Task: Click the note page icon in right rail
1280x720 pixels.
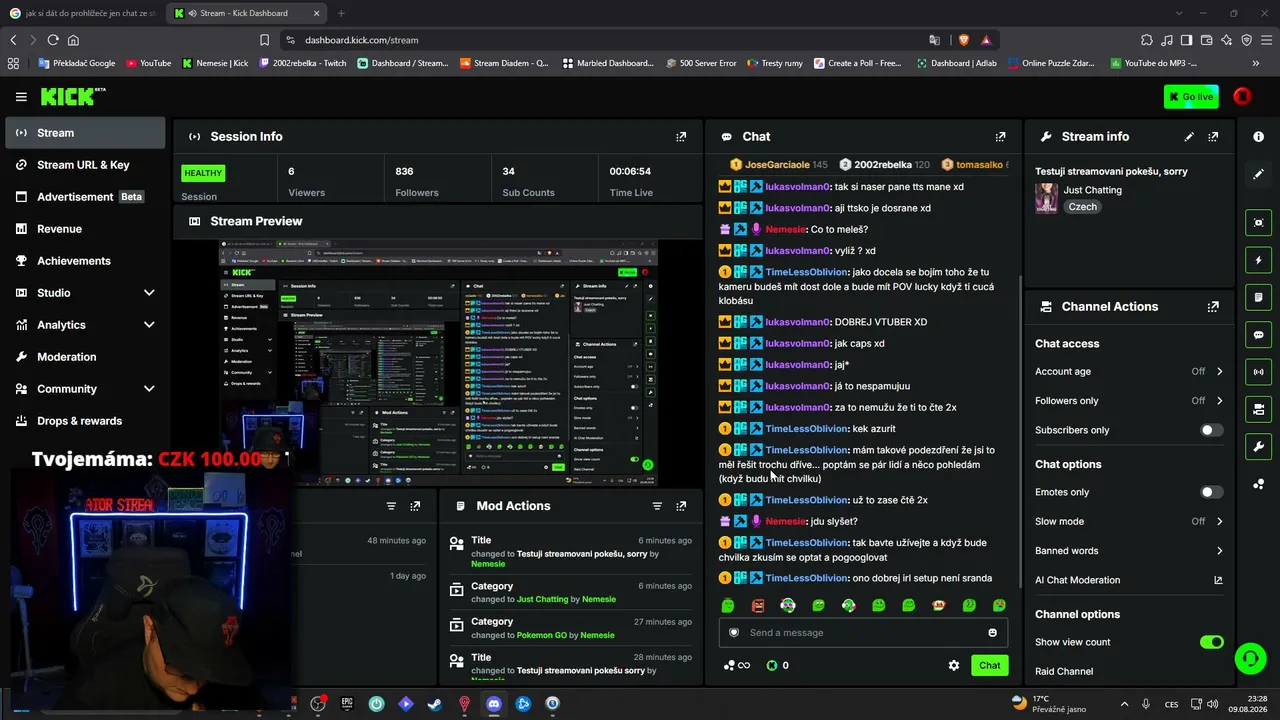Action: 1258,297
